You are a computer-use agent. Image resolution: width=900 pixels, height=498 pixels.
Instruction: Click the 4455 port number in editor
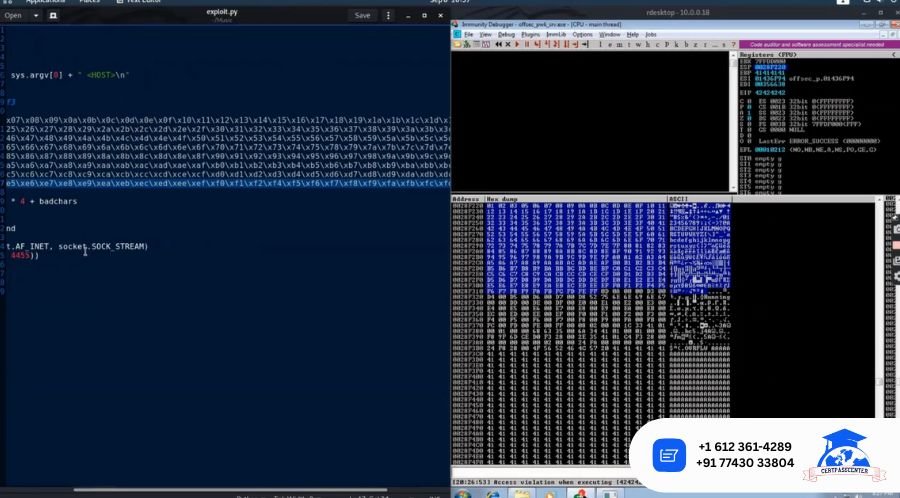click(20, 255)
